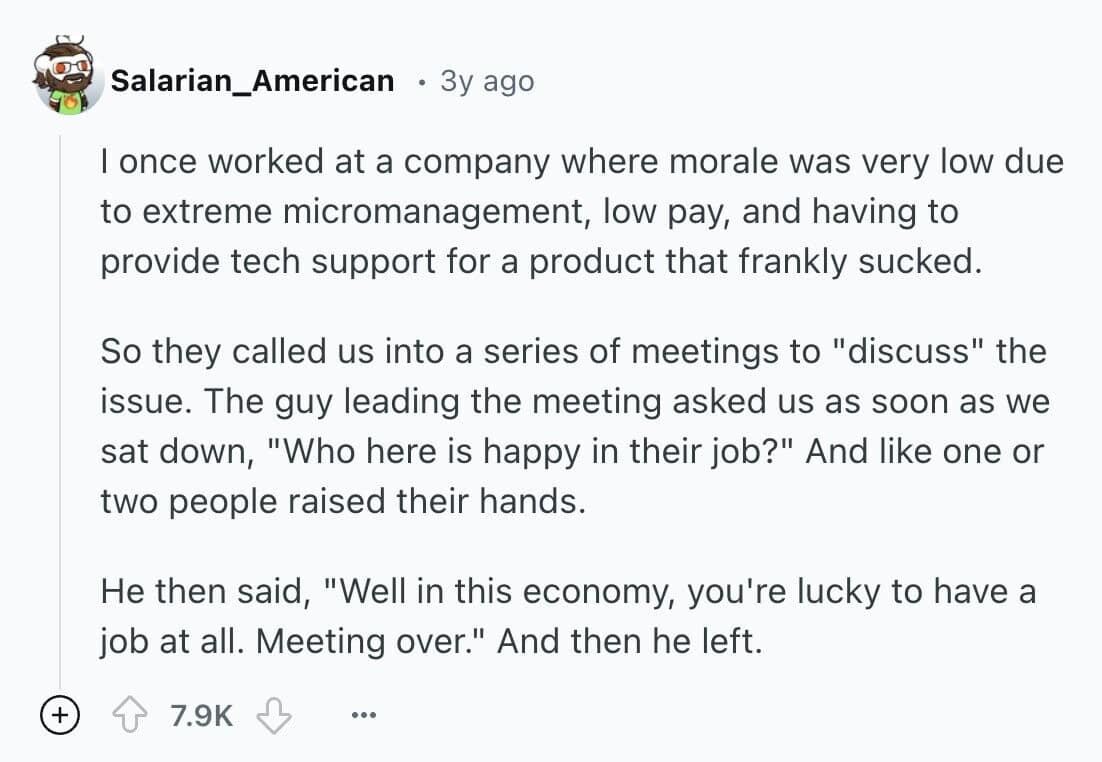The width and height of the screenshot is (1102, 762).
Task: Click the "3y ago" timestamp
Action: point(487,81)
